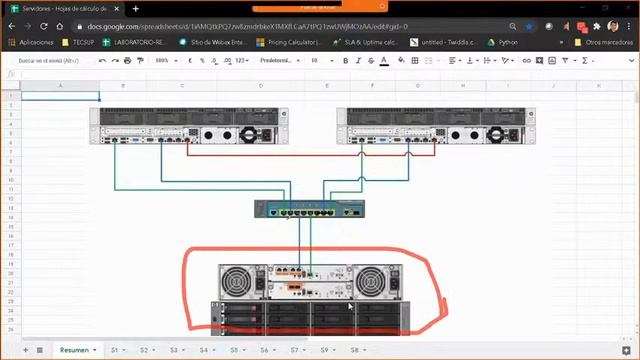Select the left server image
The width and height of the screenshot is (640, 360).
(189, 126)
